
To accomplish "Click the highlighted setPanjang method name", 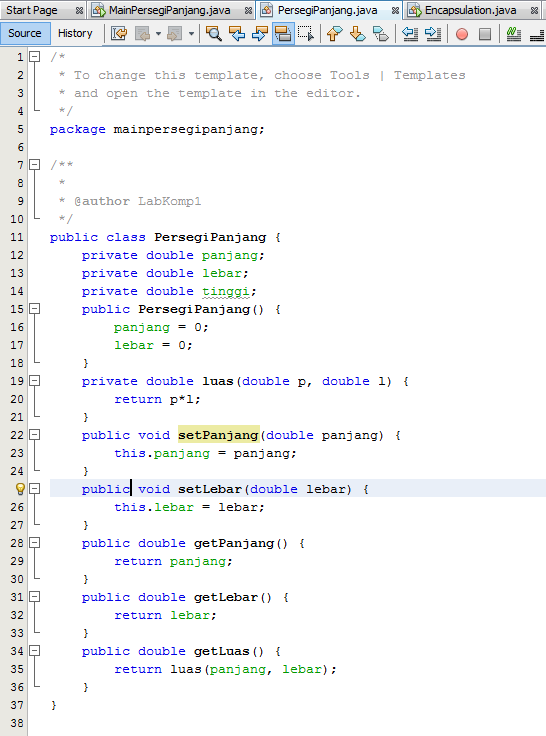I will point(218,435).
